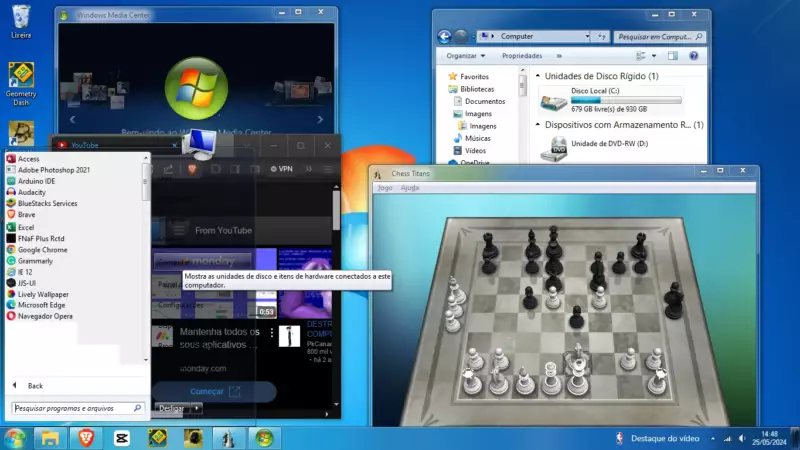Open the Organizar dropdown menu
800x450 pixels.
(465, 56)
